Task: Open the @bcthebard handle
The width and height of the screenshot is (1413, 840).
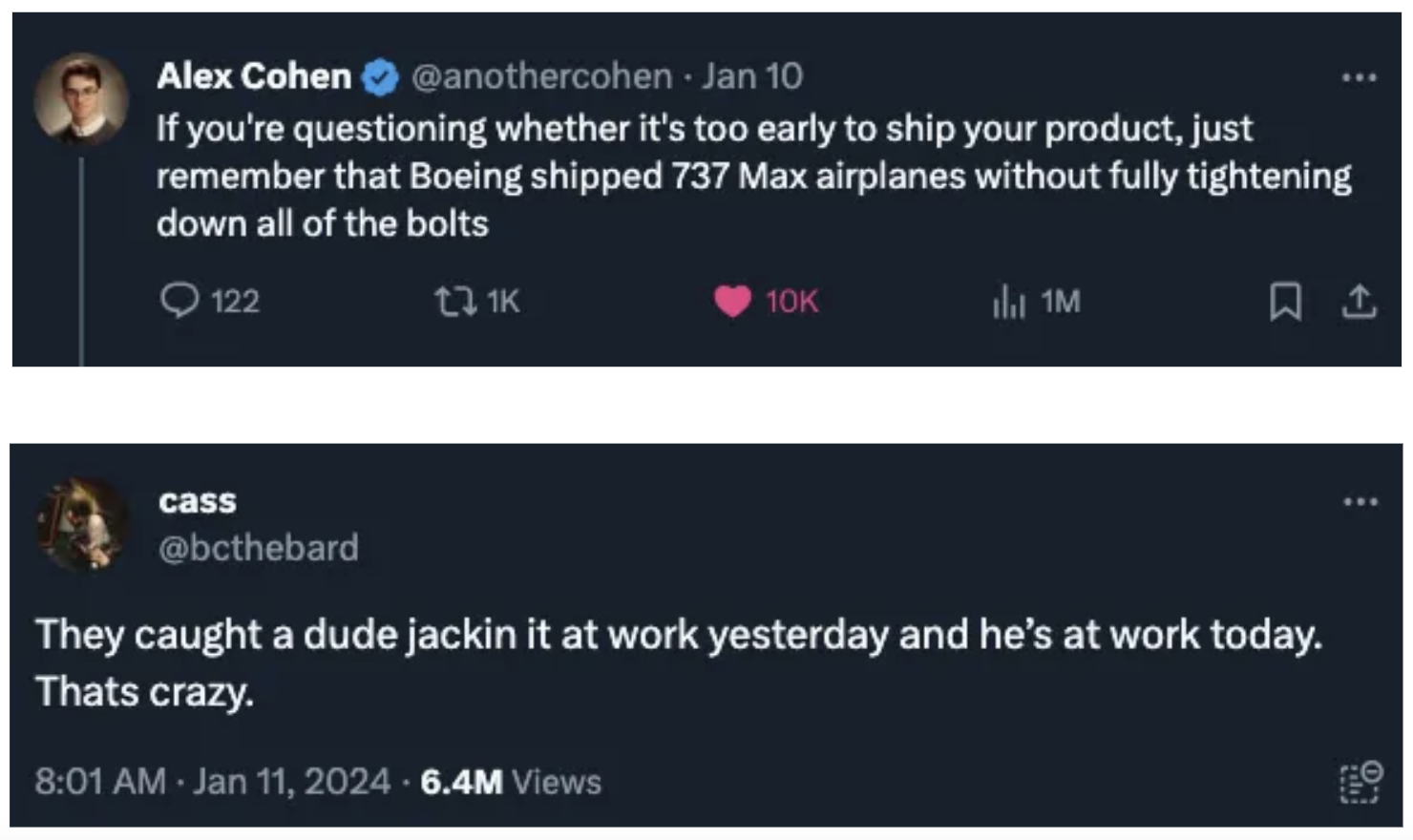Action: [x=259, y=548]
